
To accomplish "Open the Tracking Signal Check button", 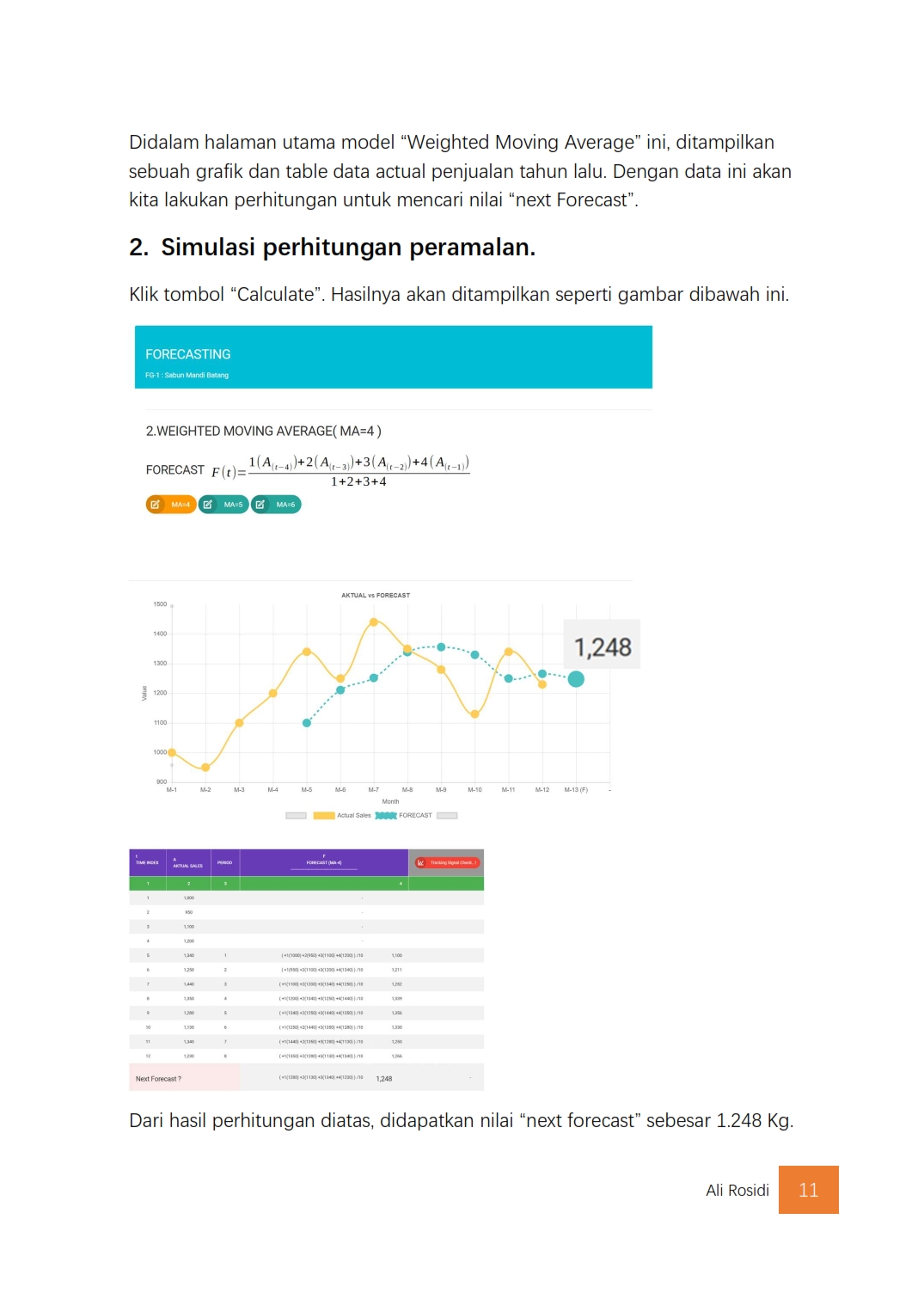I will (448, 862).
